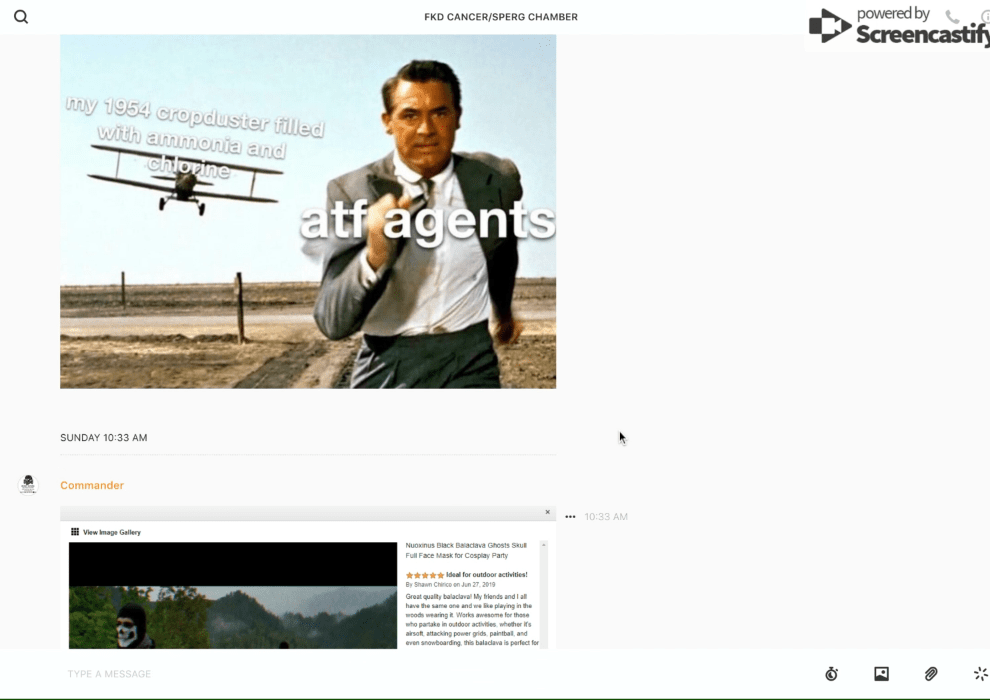Open the Commander sender name
The image size is (990, 700).
(x=92, y=485)
